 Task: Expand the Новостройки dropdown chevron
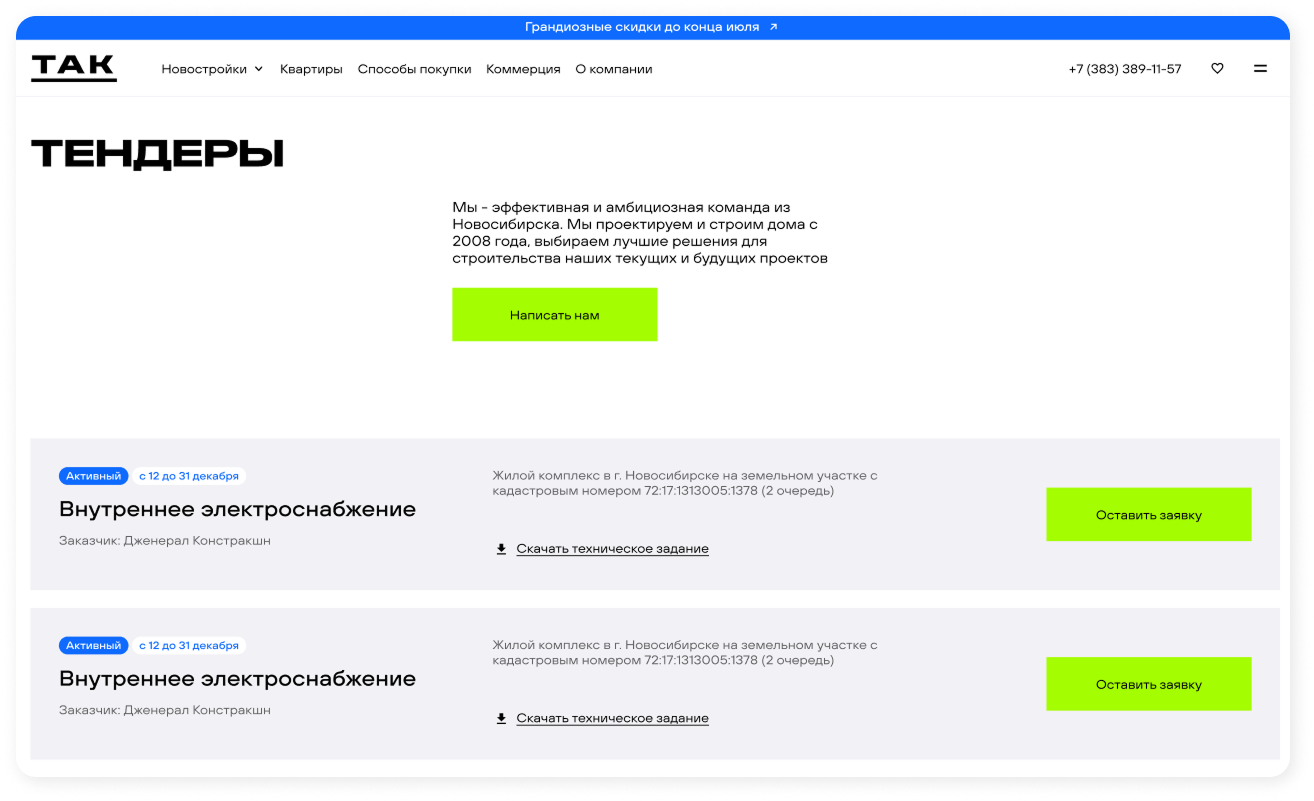point(258,69)
